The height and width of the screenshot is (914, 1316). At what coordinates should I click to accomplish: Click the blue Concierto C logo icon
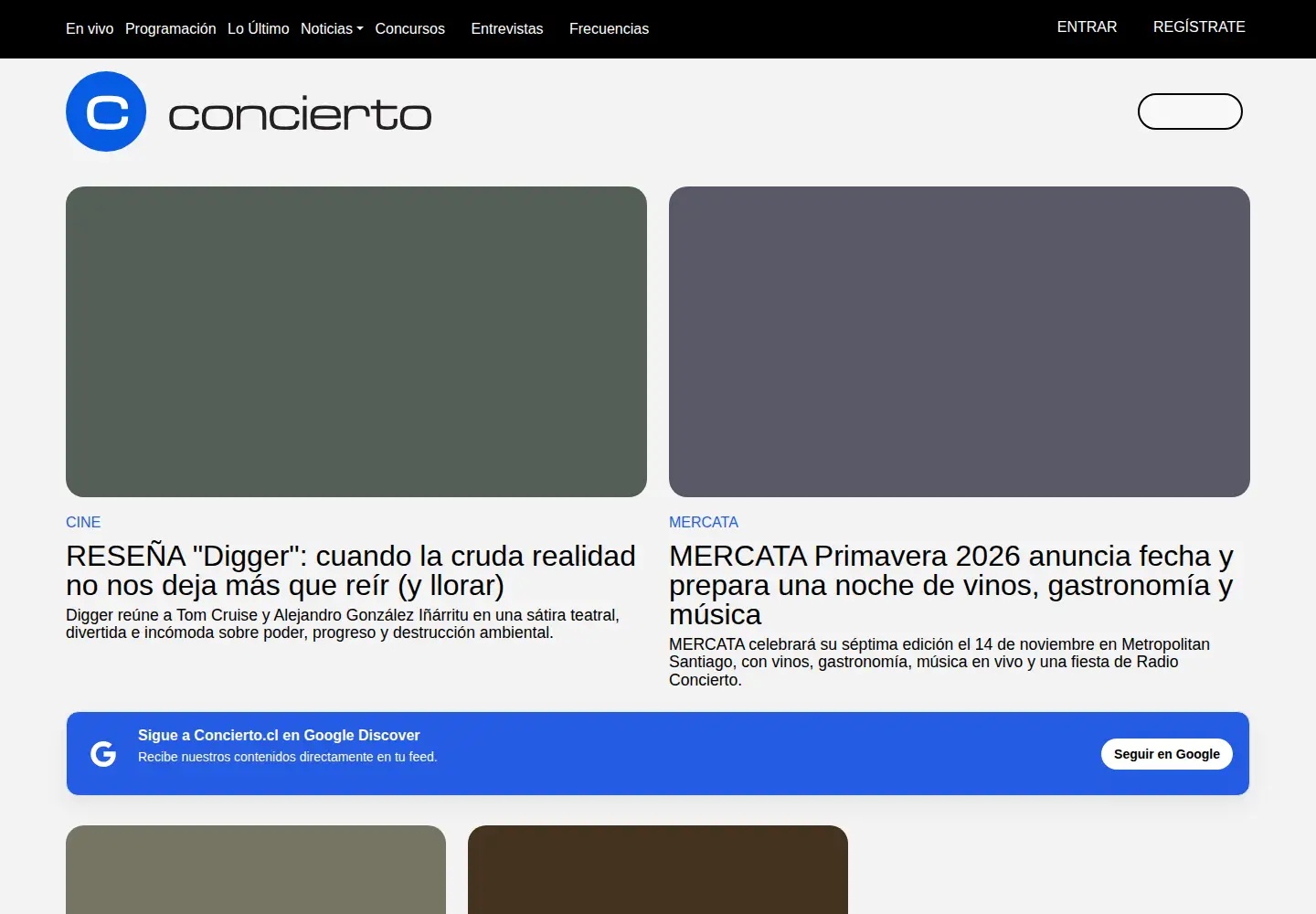click(106, 112)
